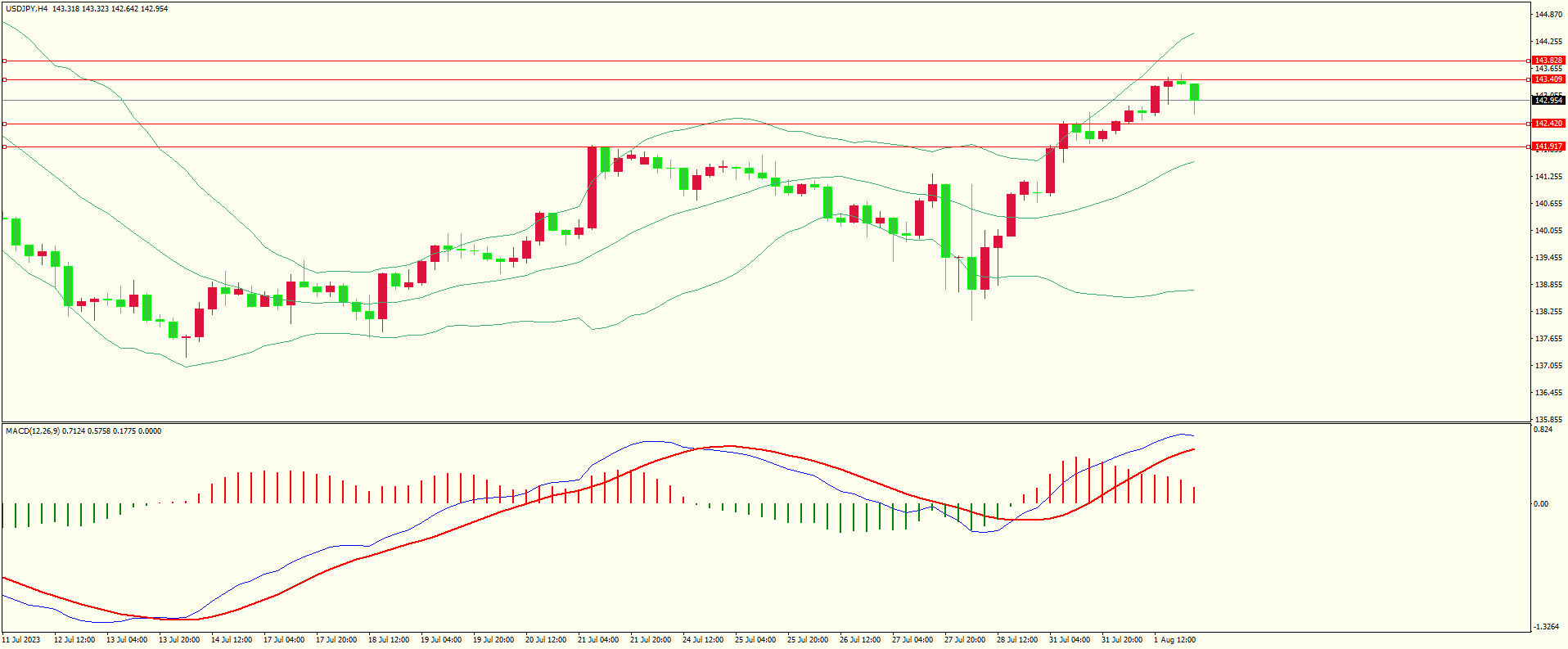The image size is (1568, 649).
Task: Grab left handle of 143.828 horizontal line
Action: [x=5, y=61]
